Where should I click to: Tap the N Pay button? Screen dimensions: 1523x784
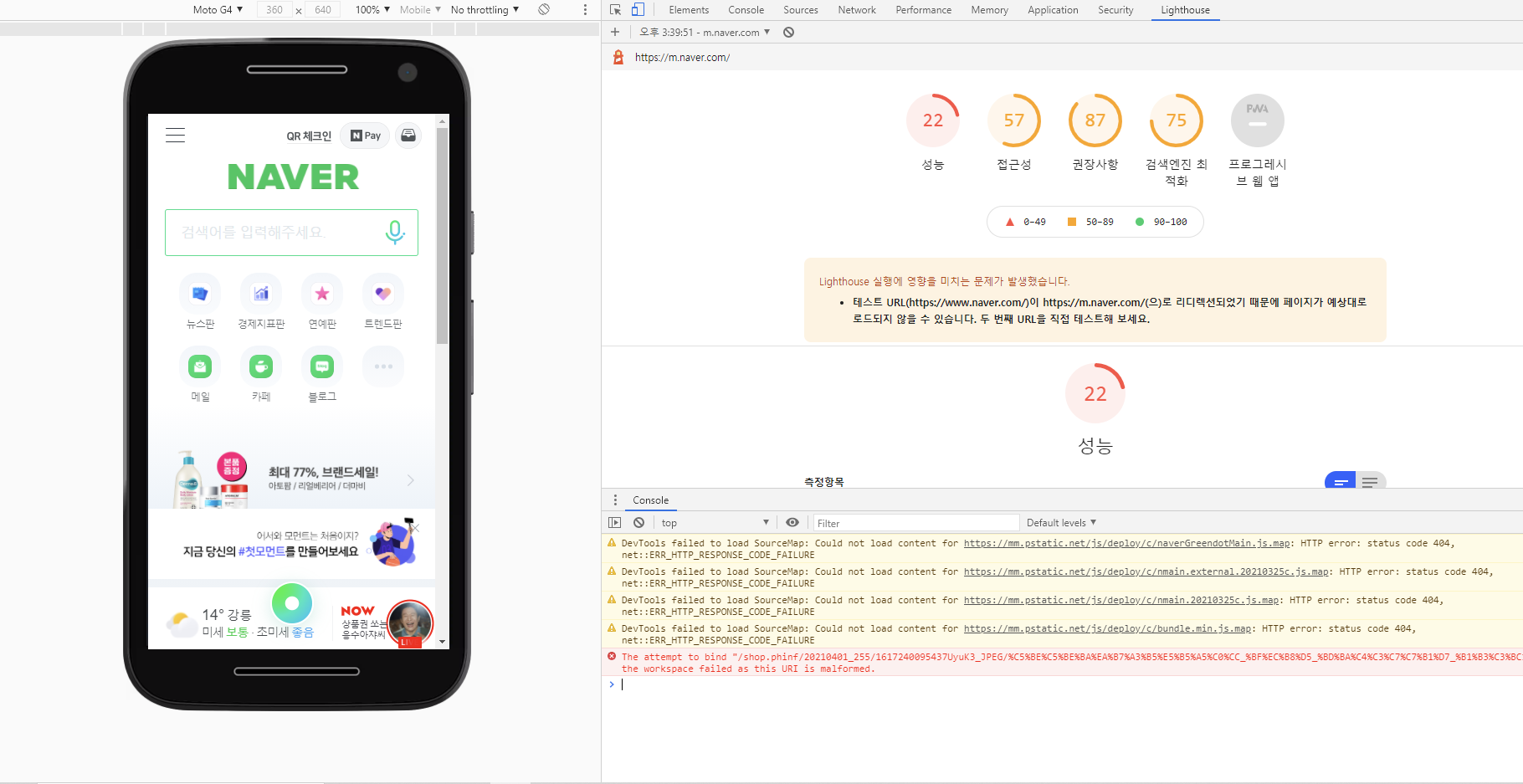[366, 136]
